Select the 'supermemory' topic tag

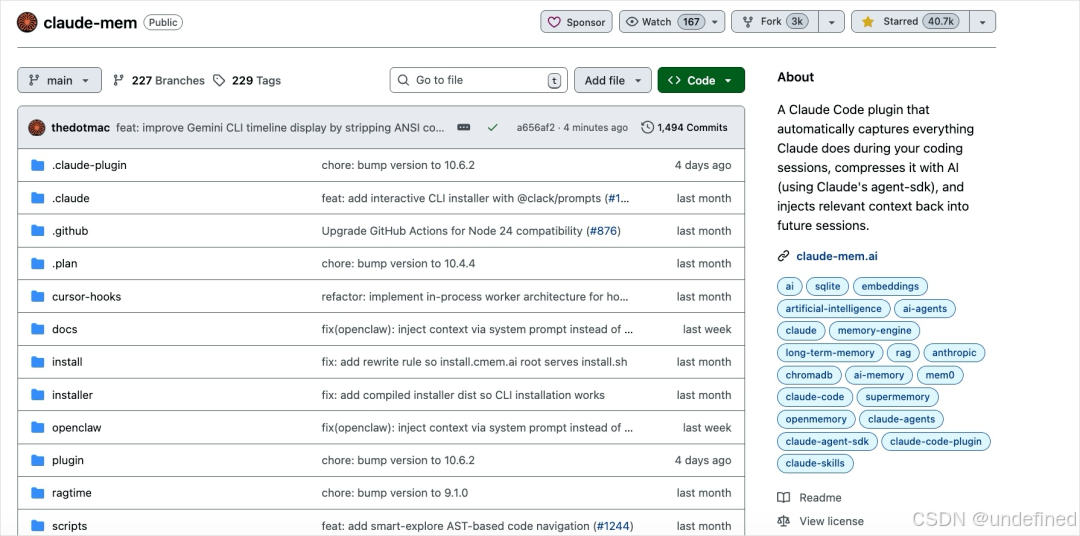point(897,397)
